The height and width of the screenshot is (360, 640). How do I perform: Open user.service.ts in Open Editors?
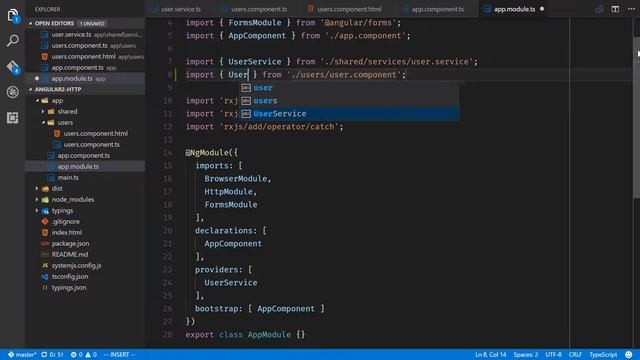coord(85,35)
